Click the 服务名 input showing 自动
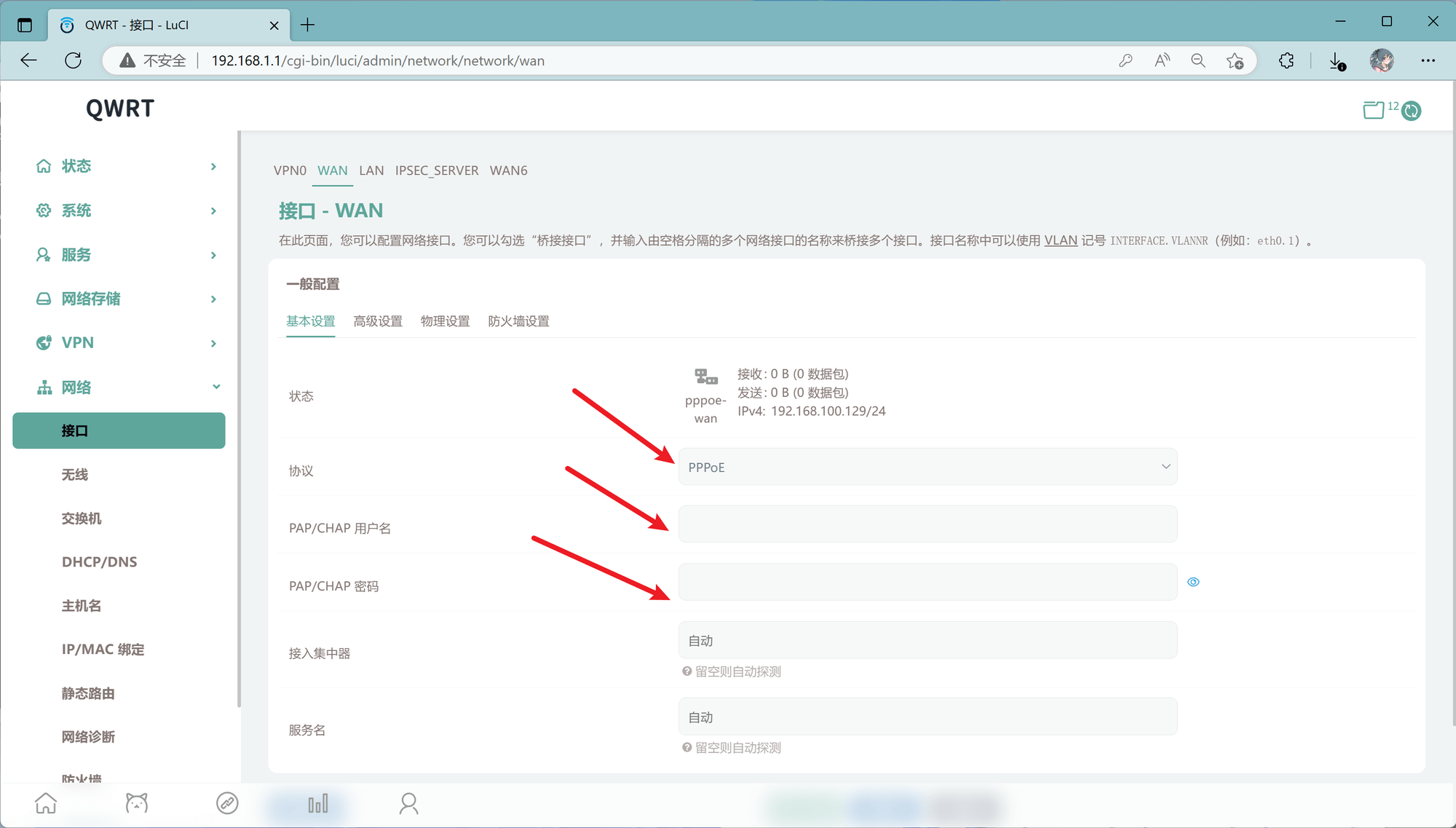The height and width of the screenshot is (828, 1456). (x=927, y=716)
